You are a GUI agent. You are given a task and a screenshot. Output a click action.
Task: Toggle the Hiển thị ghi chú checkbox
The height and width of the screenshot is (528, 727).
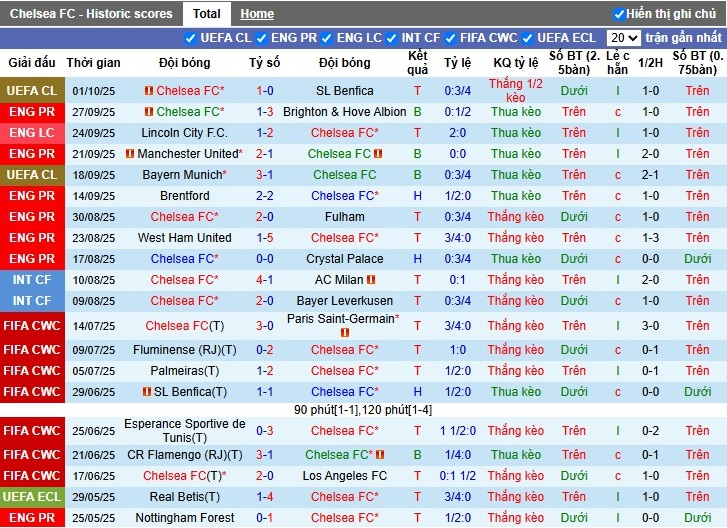[619, 14]
